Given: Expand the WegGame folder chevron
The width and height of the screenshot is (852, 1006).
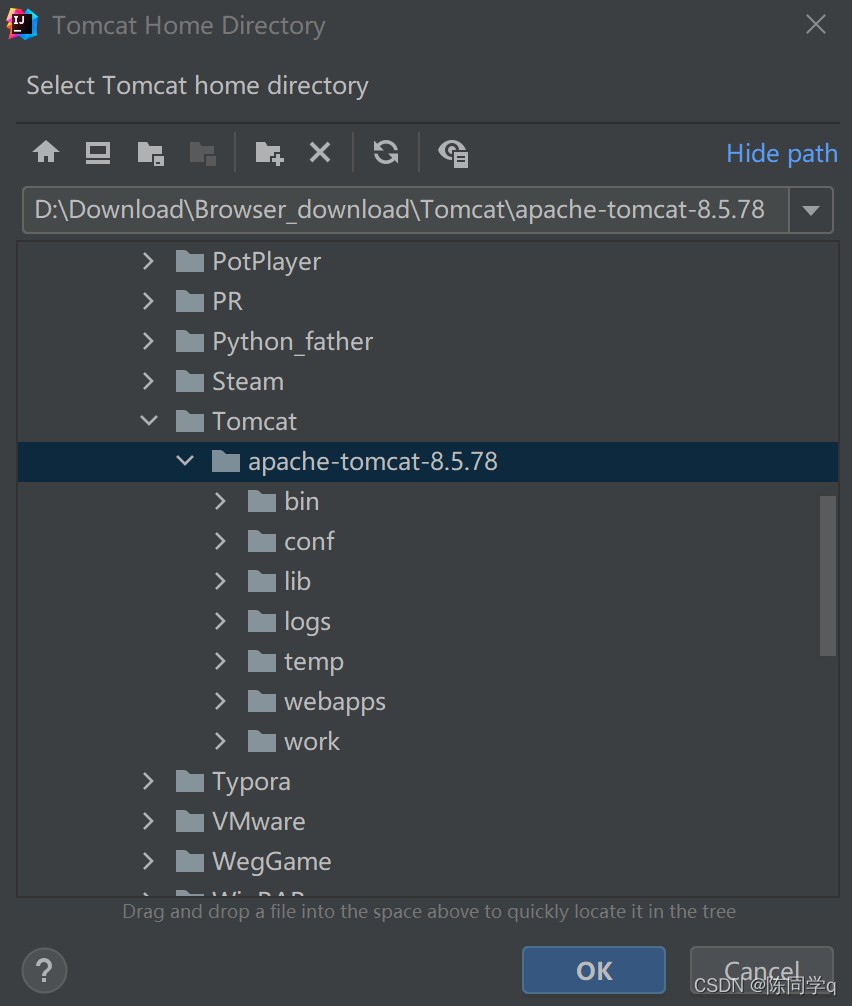Looking at the screenshot, I should [x=148, y=861].
